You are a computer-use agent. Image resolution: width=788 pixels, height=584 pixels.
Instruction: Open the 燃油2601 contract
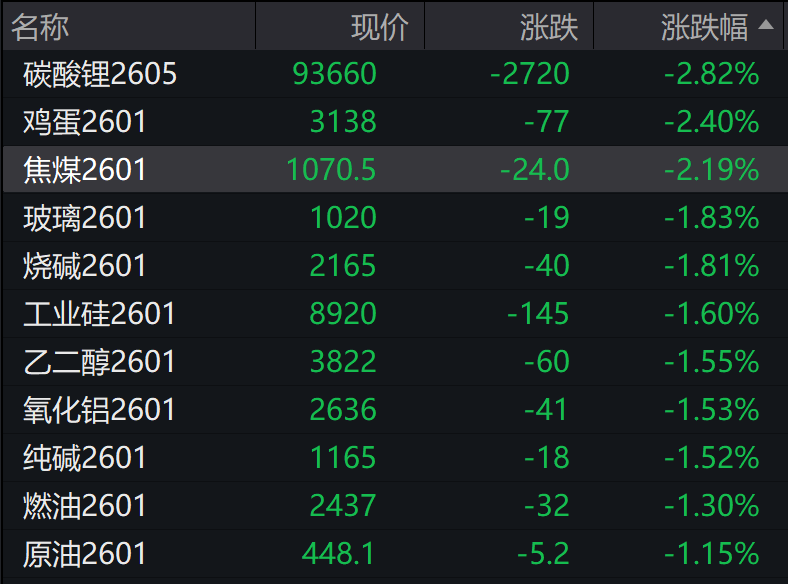point(85,506)
